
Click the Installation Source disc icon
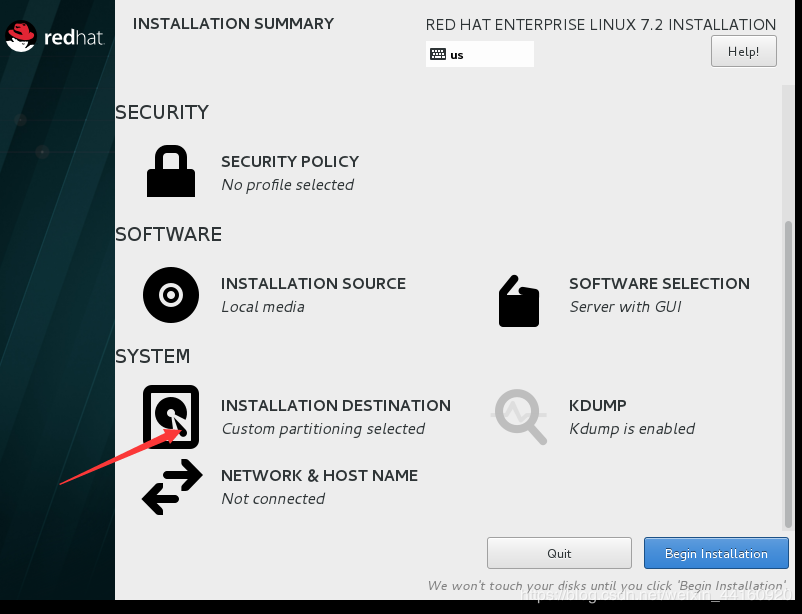coord(171,295)
